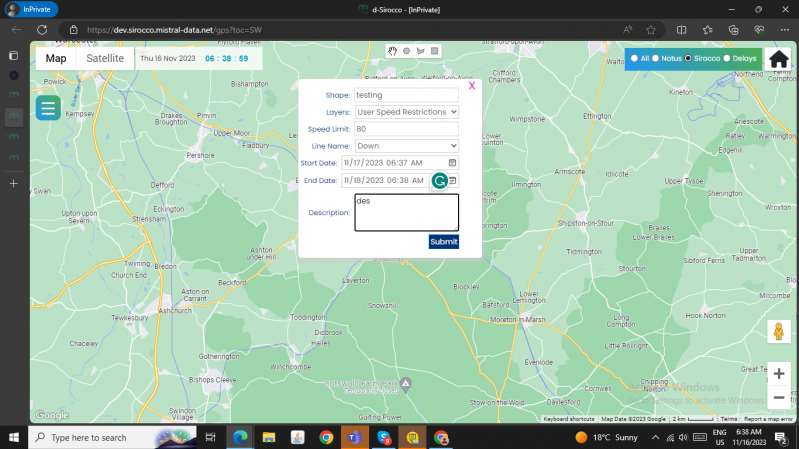Add this page to favorites star
Screen dimensions: 799x449
pyautogui.click(x=651, y=30)
